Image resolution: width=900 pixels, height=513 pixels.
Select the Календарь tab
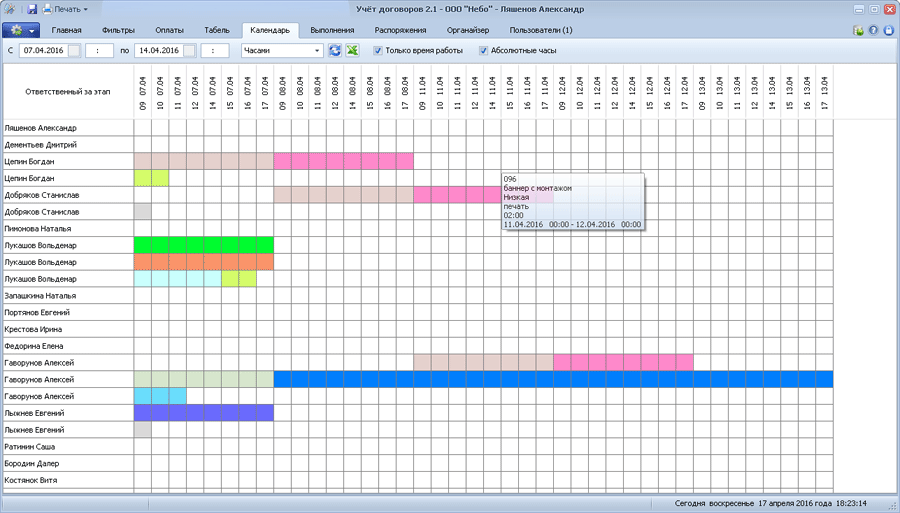tap(270, 30)
